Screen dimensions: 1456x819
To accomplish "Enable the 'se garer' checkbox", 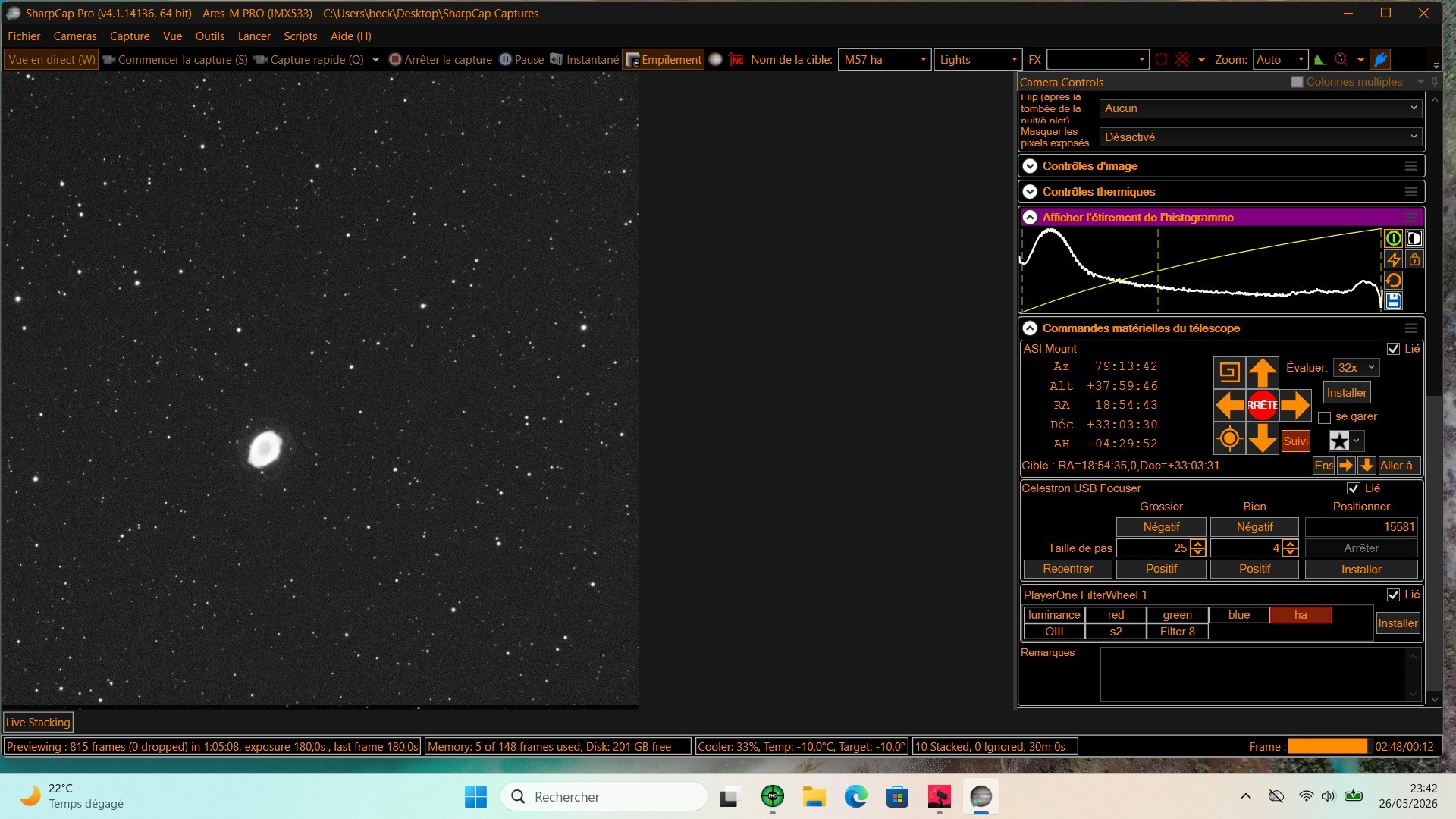I will coord(1325,417).
